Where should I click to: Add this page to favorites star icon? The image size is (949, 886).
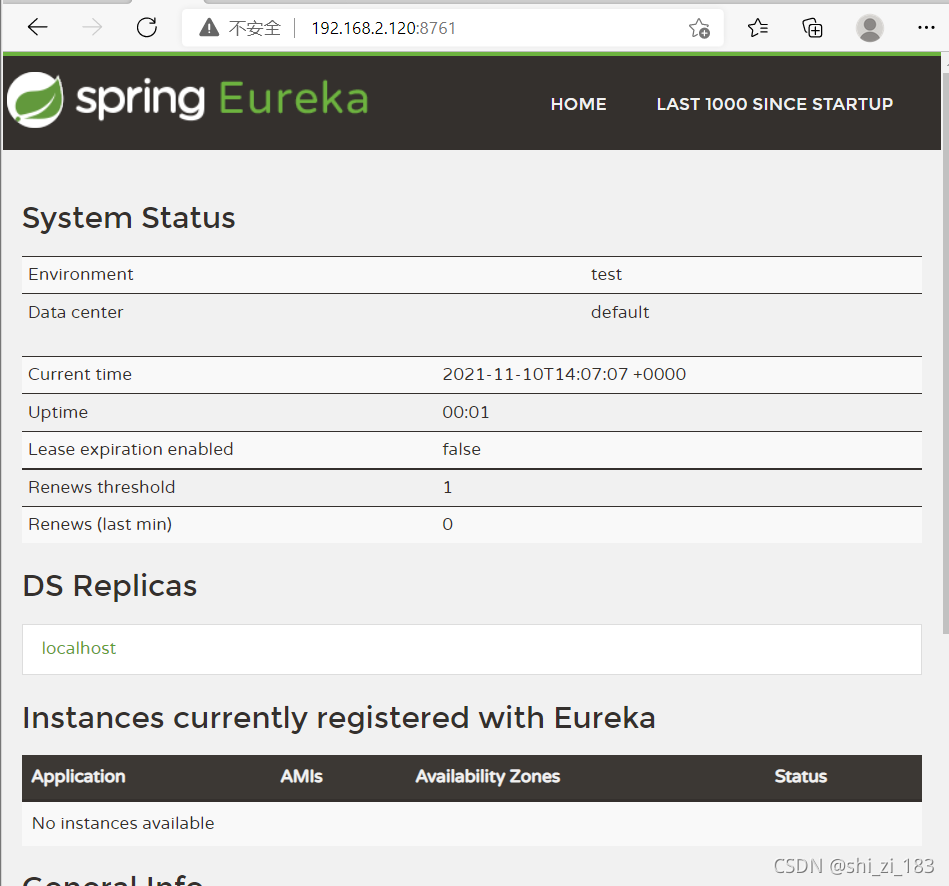[699, 28]
